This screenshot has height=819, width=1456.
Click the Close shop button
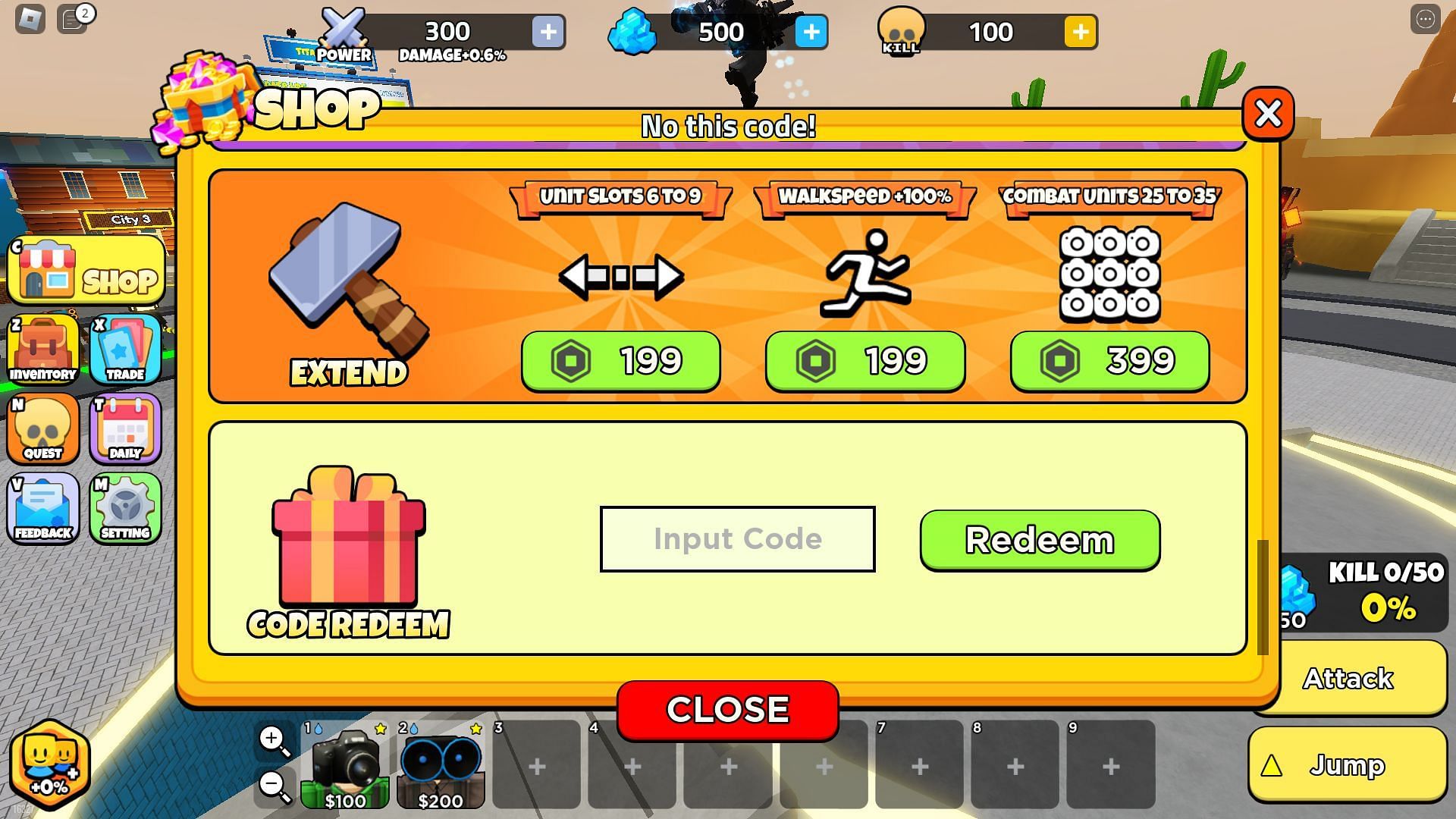[x=728, y=707]
